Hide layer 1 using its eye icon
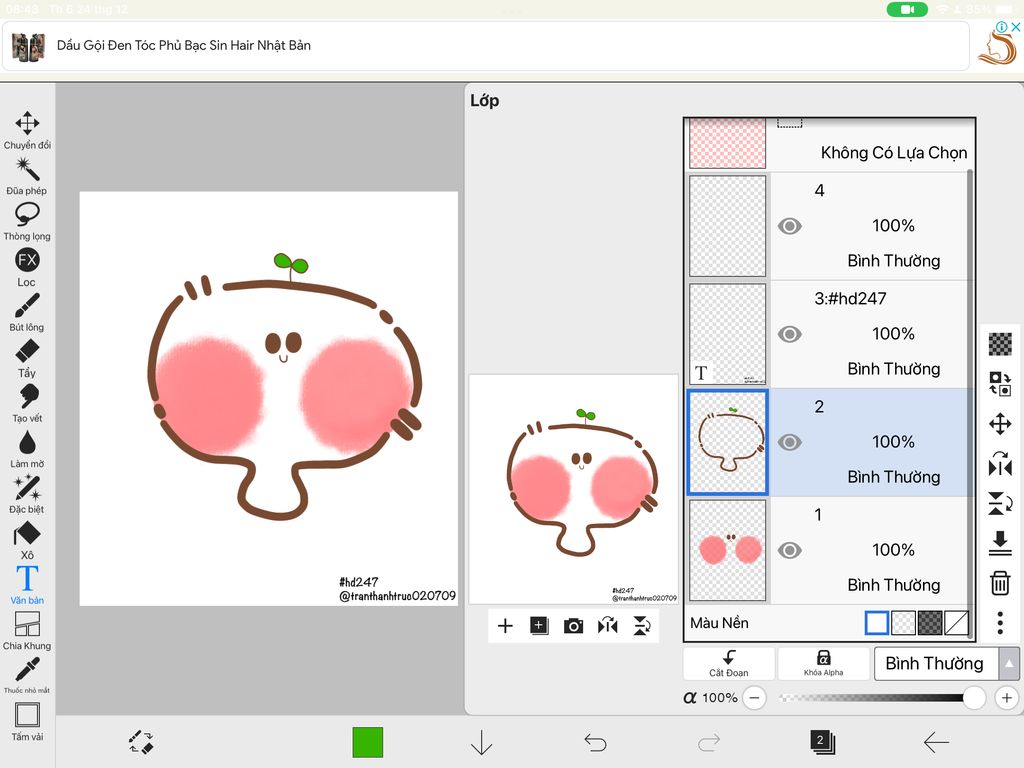 790,551
